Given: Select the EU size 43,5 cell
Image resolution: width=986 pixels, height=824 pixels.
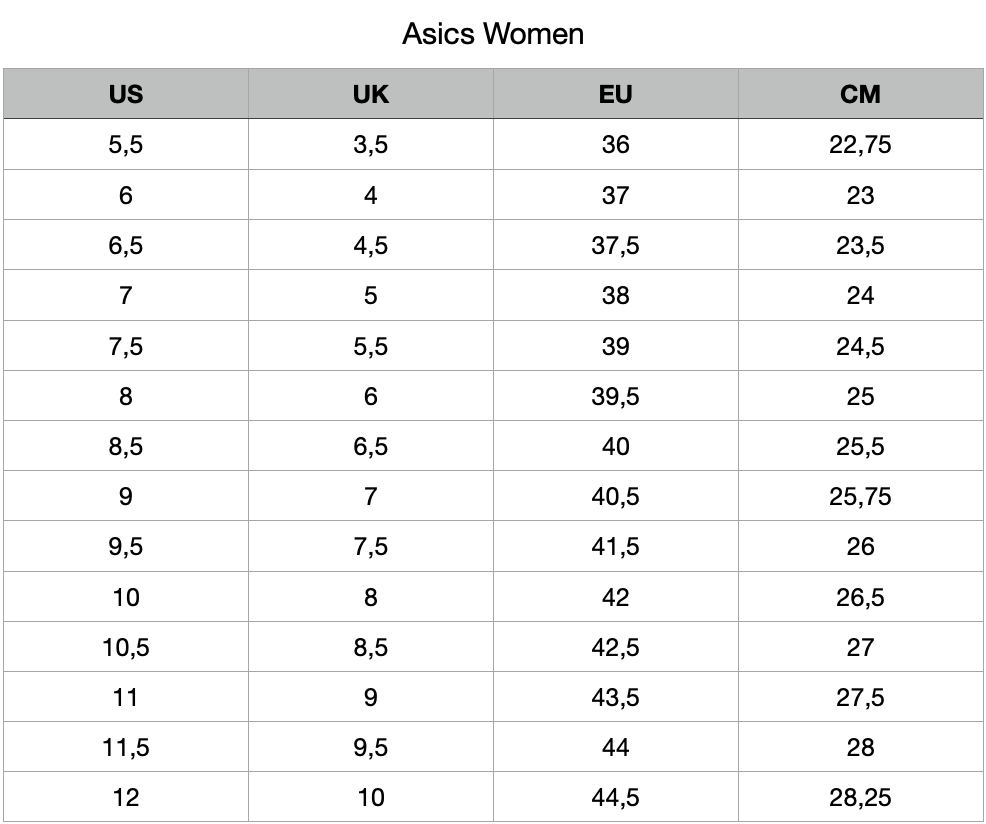Looking at the screenshot, I should [x=615, y=696].
